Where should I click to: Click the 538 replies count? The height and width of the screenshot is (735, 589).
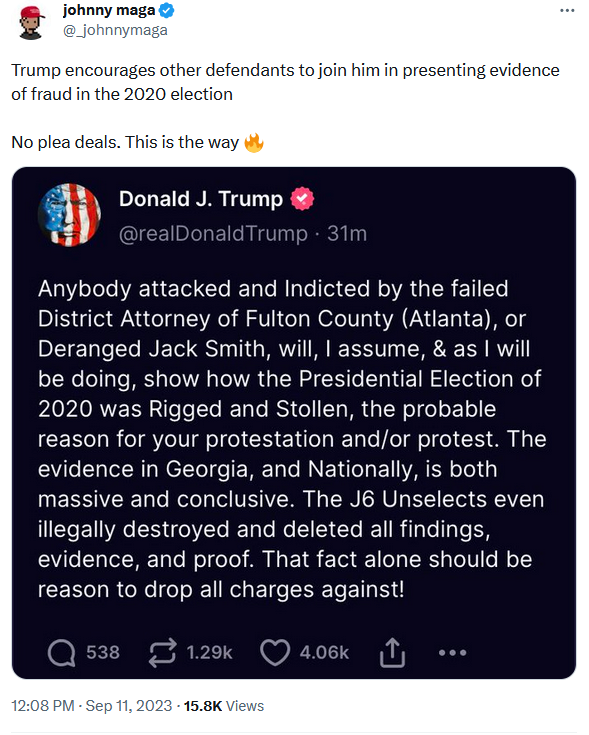pyautogui.click(x=103, y=652)
